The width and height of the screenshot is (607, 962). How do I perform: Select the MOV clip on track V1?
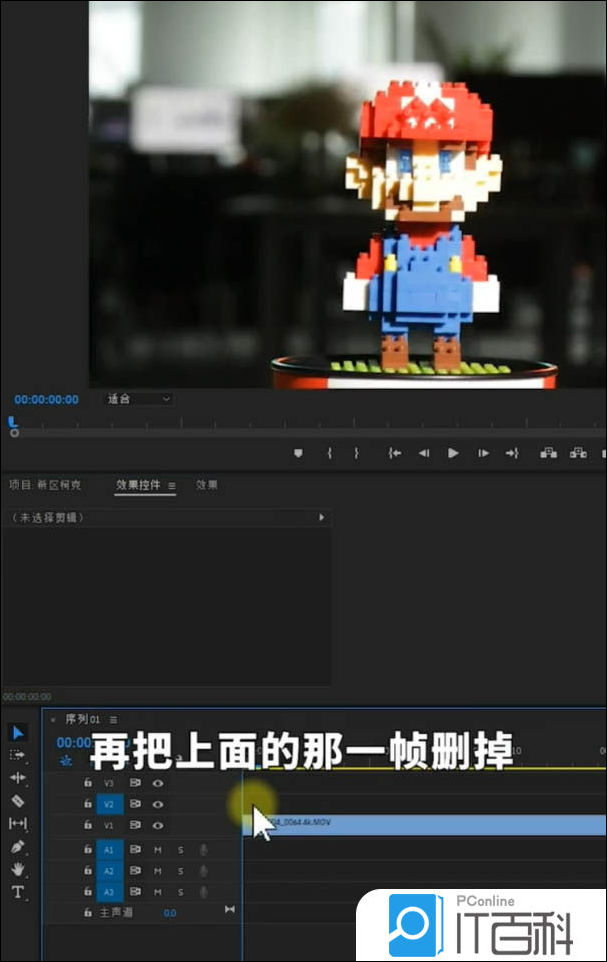click(x=425, y=825)
